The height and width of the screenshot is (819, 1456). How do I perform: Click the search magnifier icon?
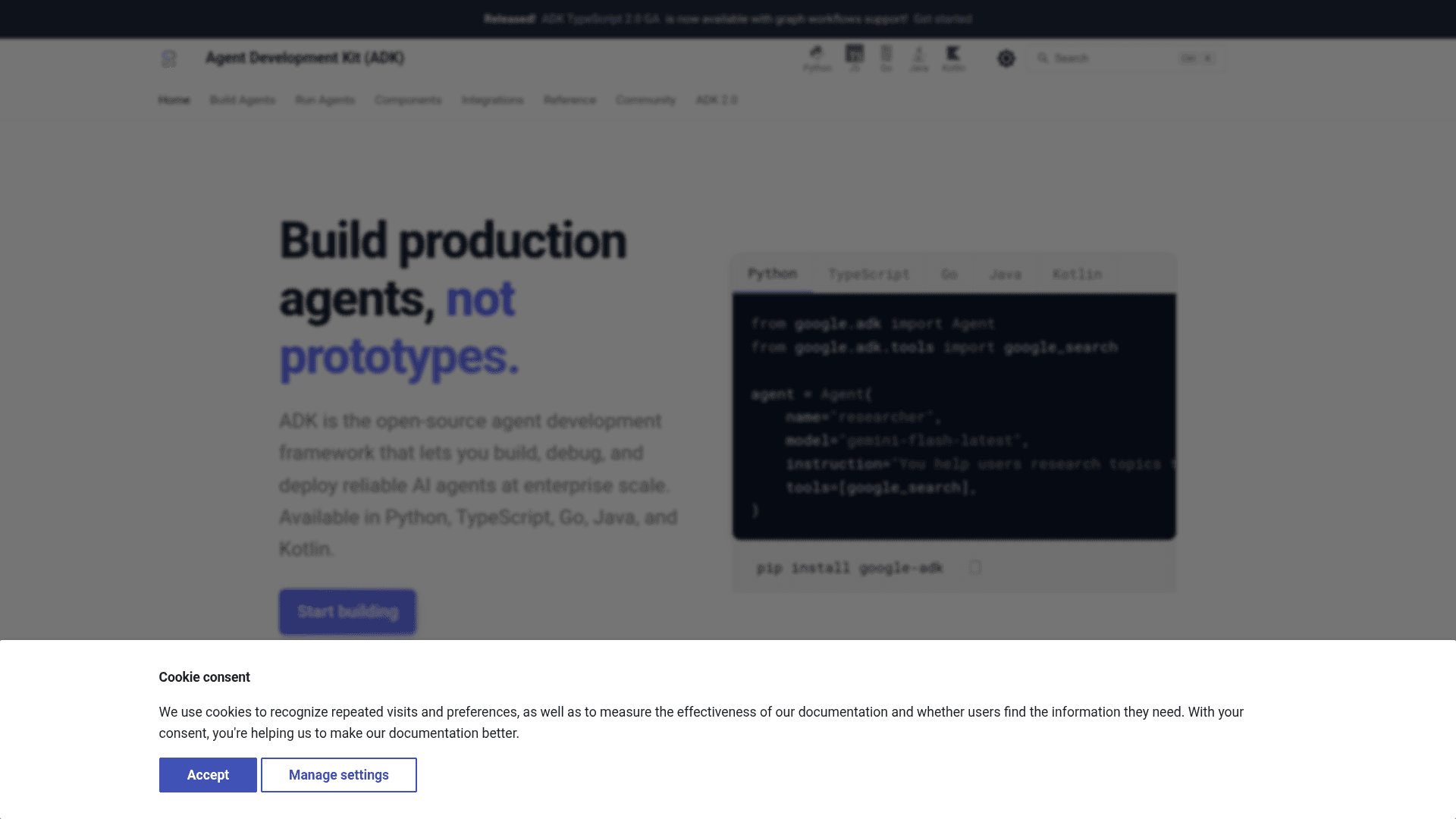coord(1043,58)
